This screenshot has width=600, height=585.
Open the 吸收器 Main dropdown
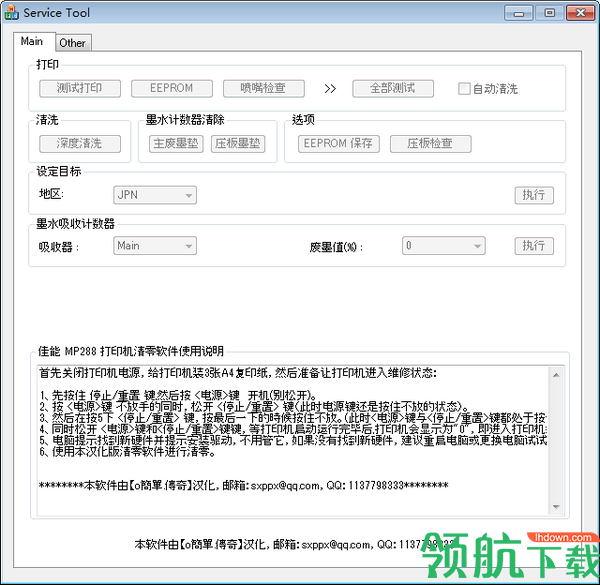coord(155,246)
